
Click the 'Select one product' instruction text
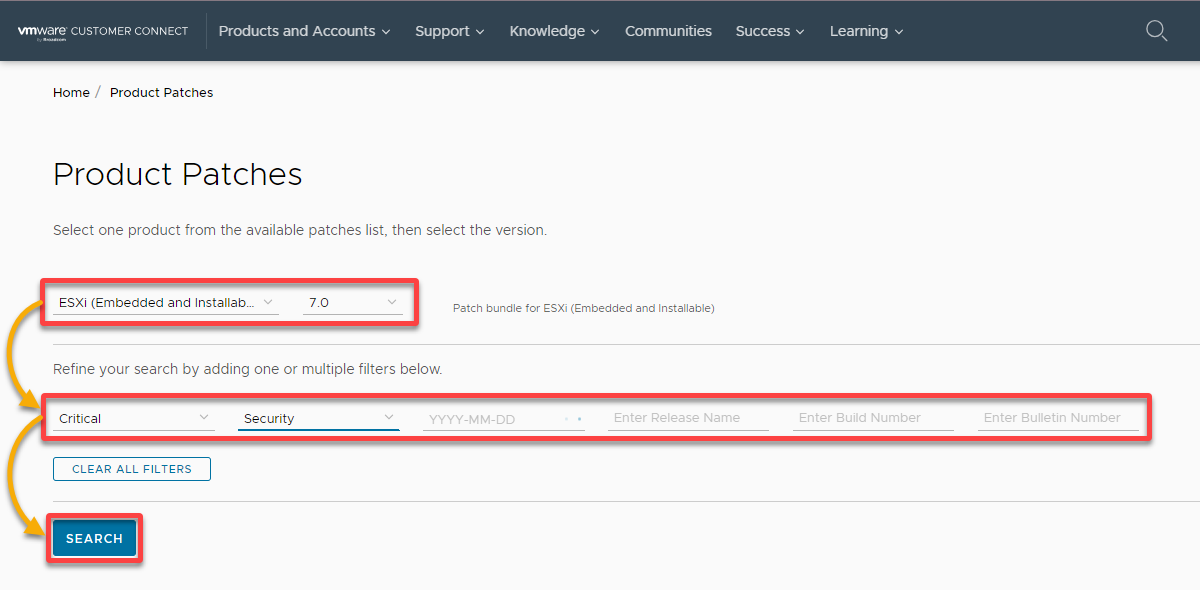click(x=300, y=230)
